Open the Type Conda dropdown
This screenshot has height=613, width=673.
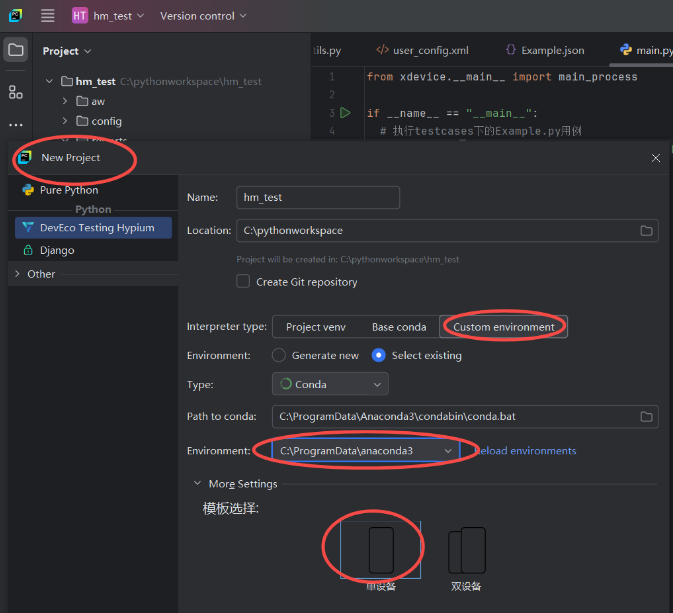point(330,384)
